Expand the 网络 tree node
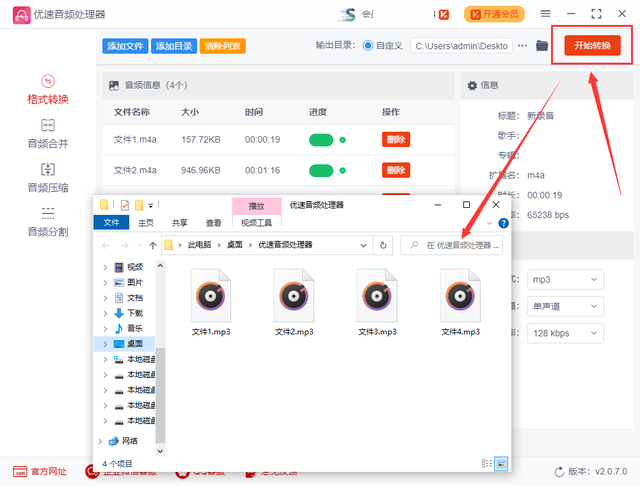 coord(101,440)
